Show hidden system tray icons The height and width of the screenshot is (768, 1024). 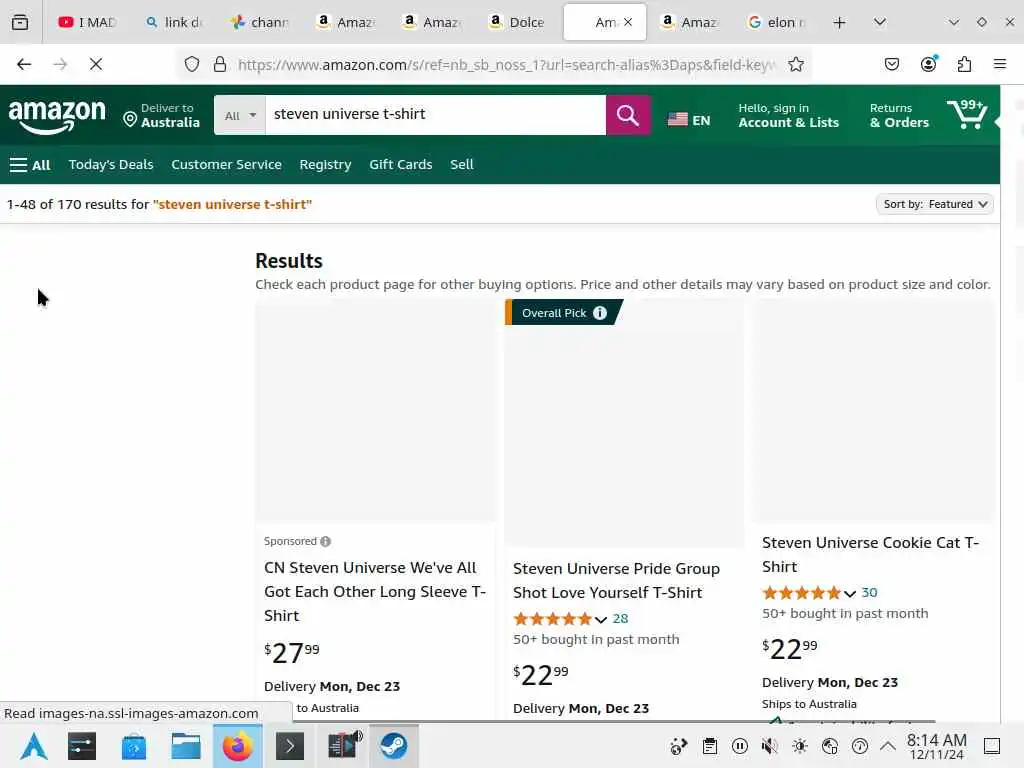coord(888,746)
